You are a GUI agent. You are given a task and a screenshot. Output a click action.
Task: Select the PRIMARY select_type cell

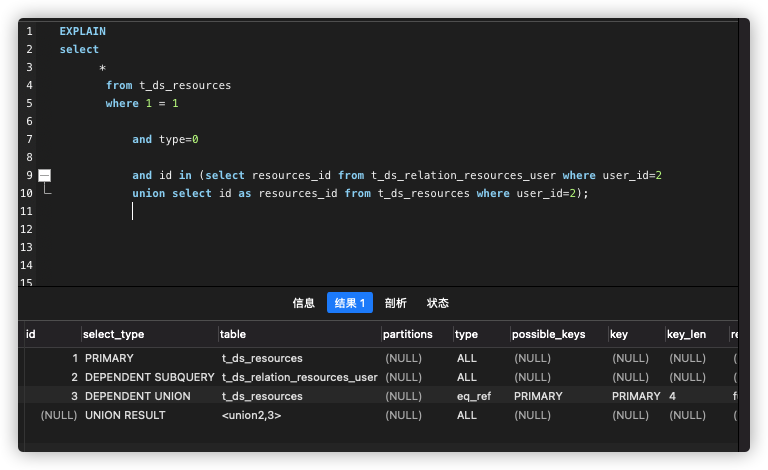(109, 358)
